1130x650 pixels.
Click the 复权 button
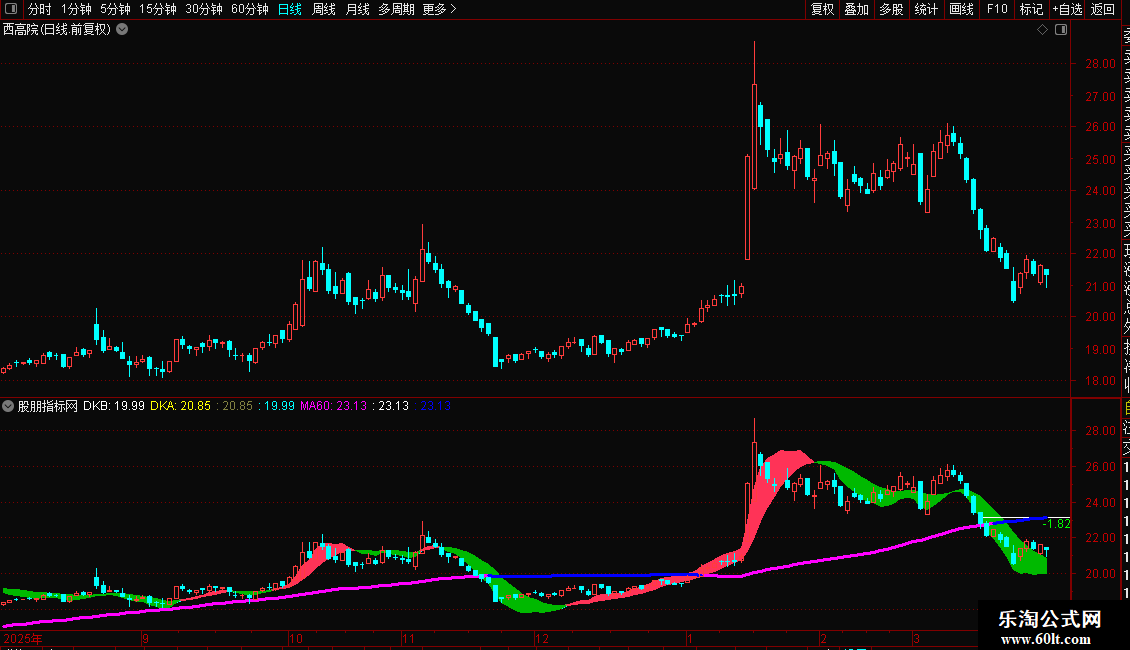(822, 9)
